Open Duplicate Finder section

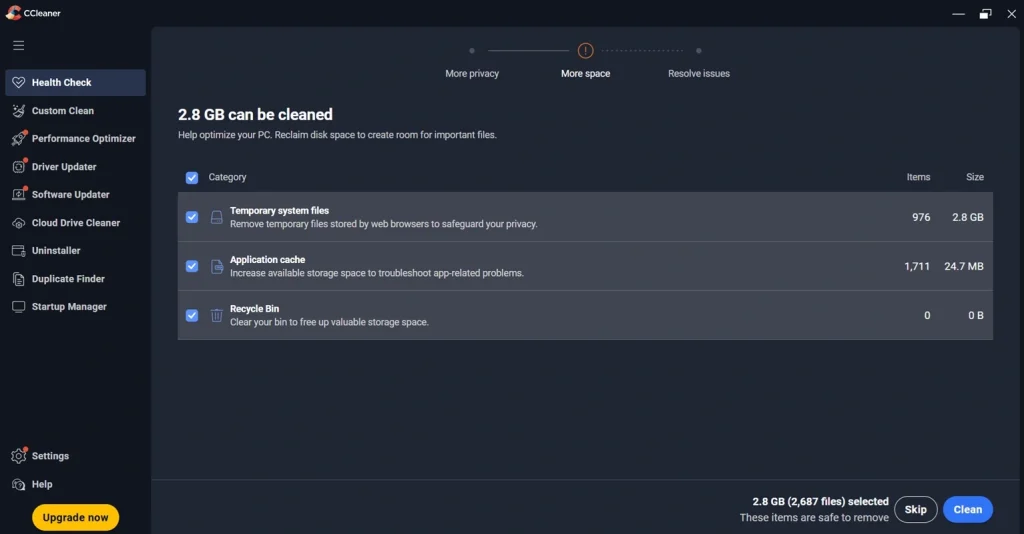(x=75, y=279)
